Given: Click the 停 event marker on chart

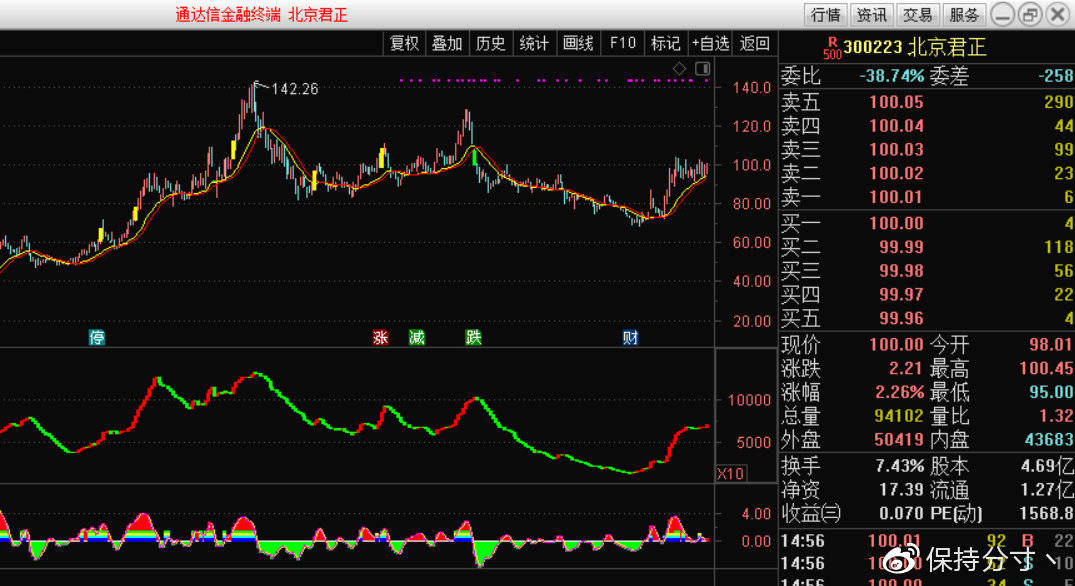Looking at the screenshot, I should point(97,337).
